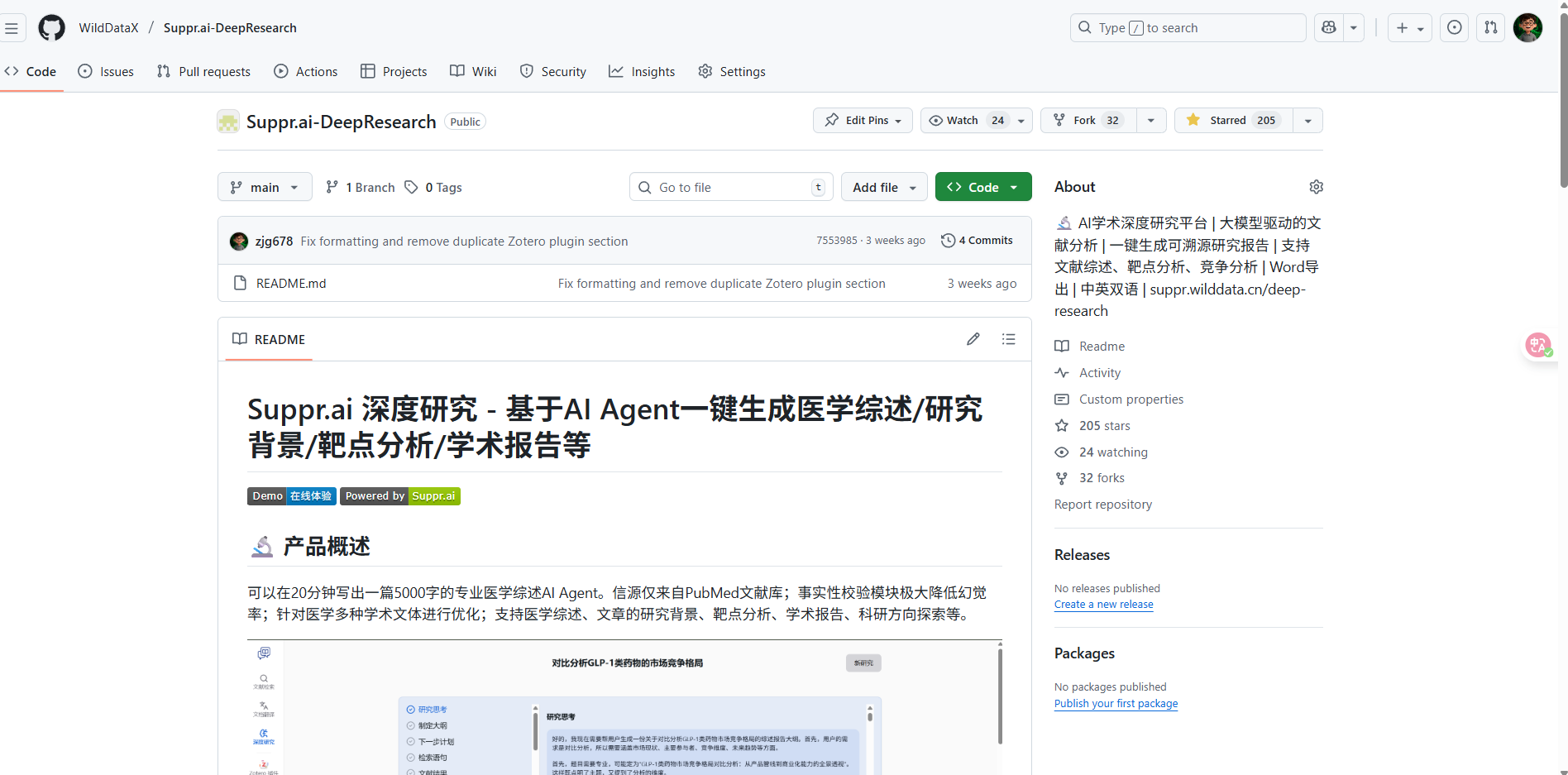Open the README.md row commit message
This screenshot has width=1568, height=775.
[721, 284]
